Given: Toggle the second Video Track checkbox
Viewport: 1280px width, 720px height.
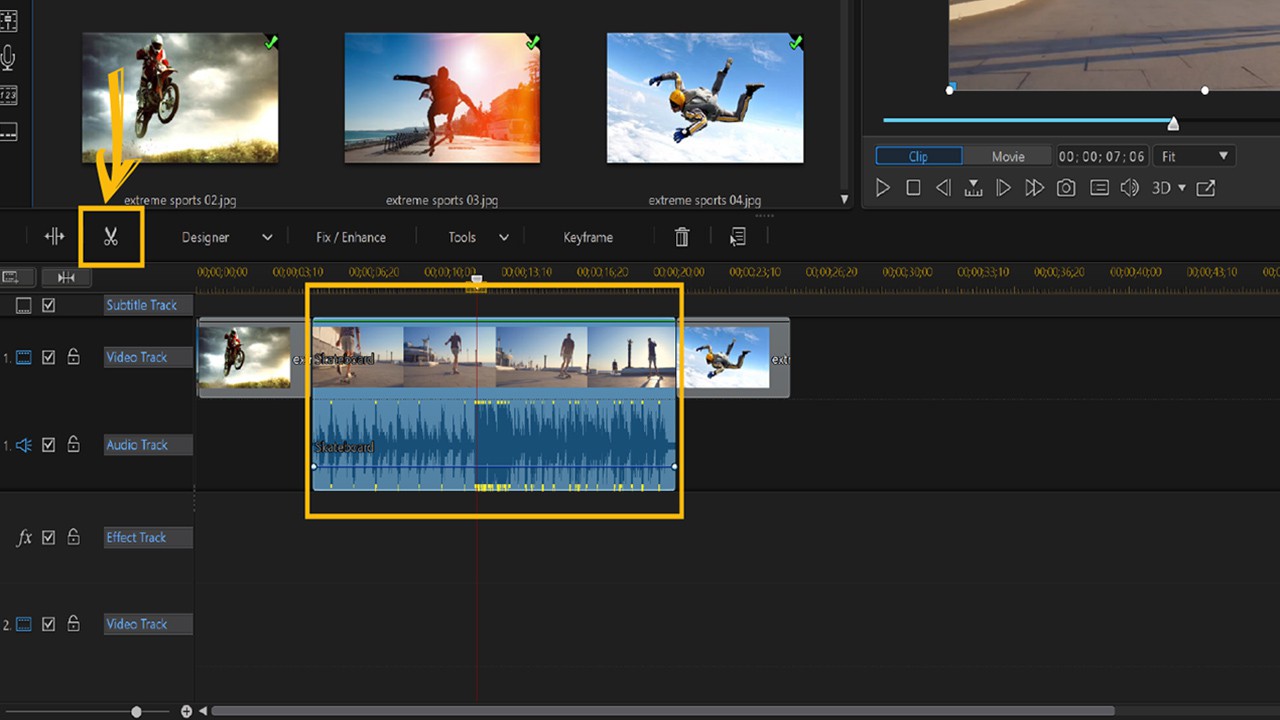Looking at the screenshot, I should [x=48, y=624].
